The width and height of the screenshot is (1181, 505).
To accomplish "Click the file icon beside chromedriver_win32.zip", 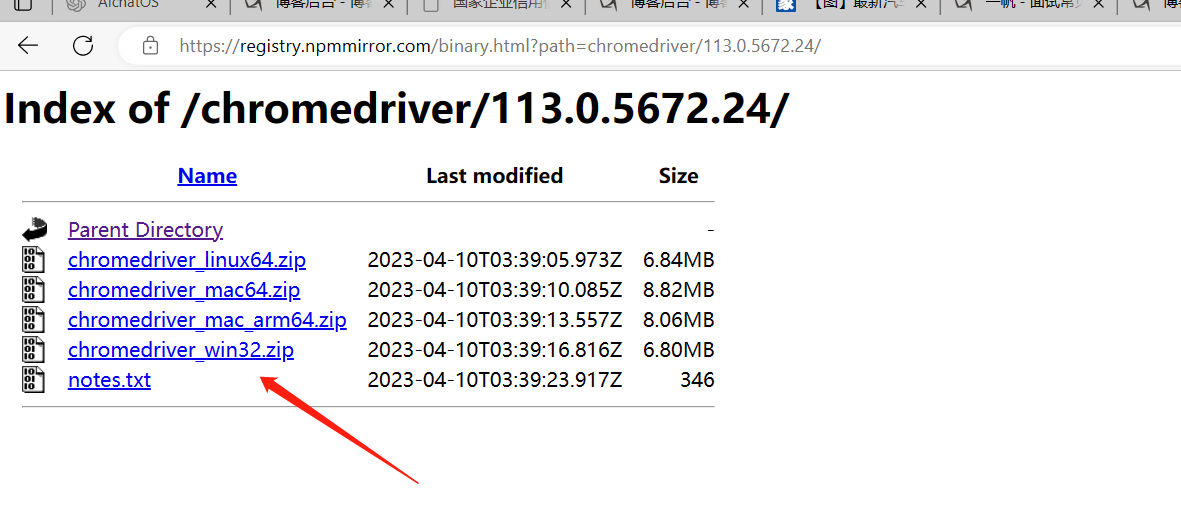I will pos(34,350).
